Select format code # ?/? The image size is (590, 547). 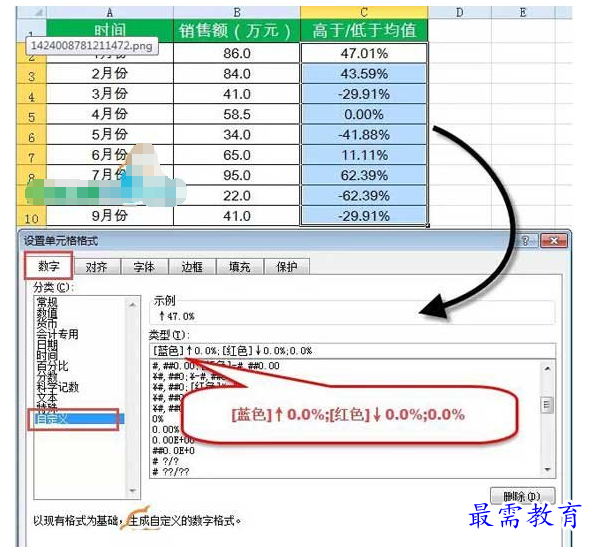pyautogui.click(x=165, y=461)
